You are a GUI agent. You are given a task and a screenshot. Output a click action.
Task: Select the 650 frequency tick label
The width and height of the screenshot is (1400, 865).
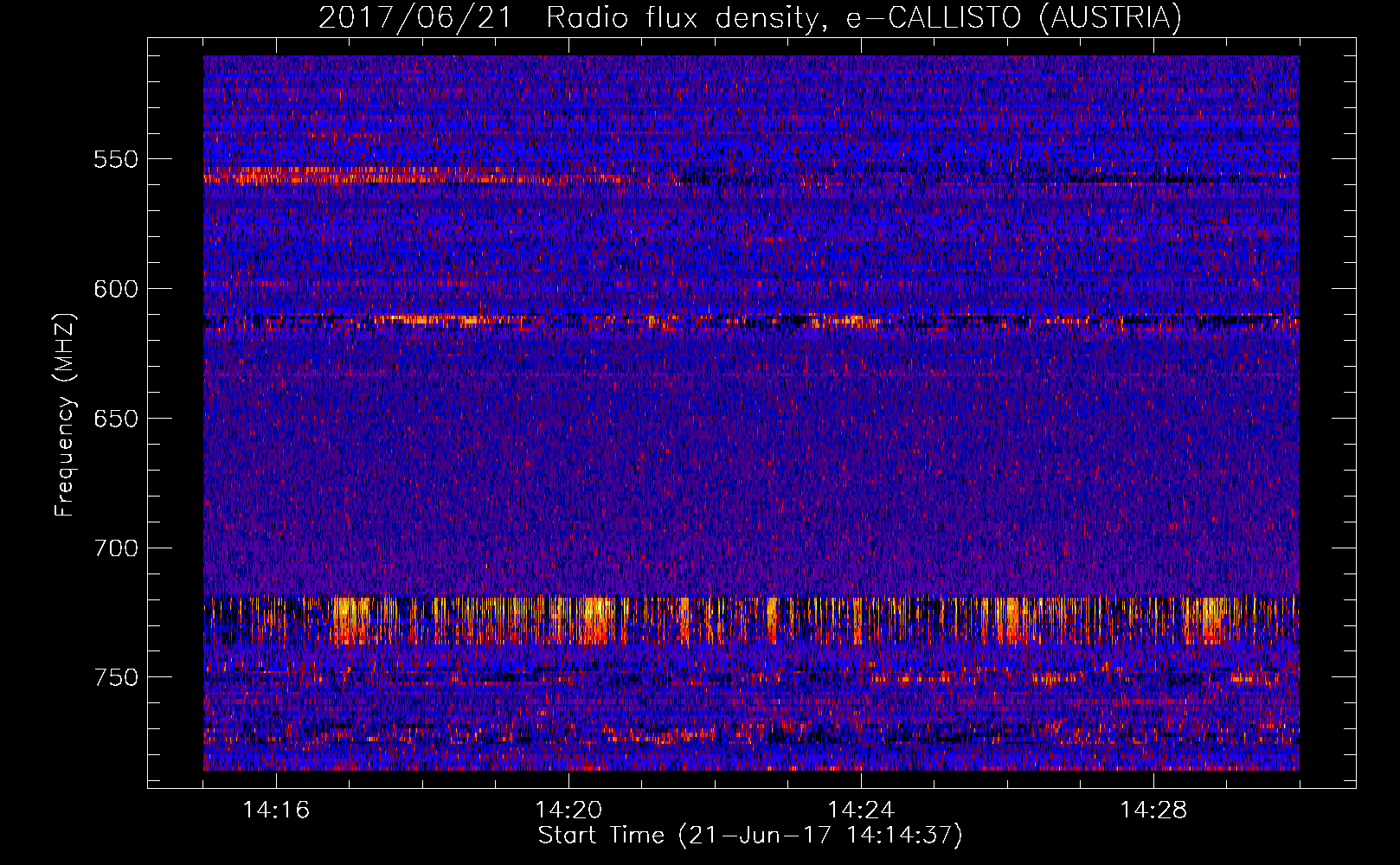pos(116,419)
